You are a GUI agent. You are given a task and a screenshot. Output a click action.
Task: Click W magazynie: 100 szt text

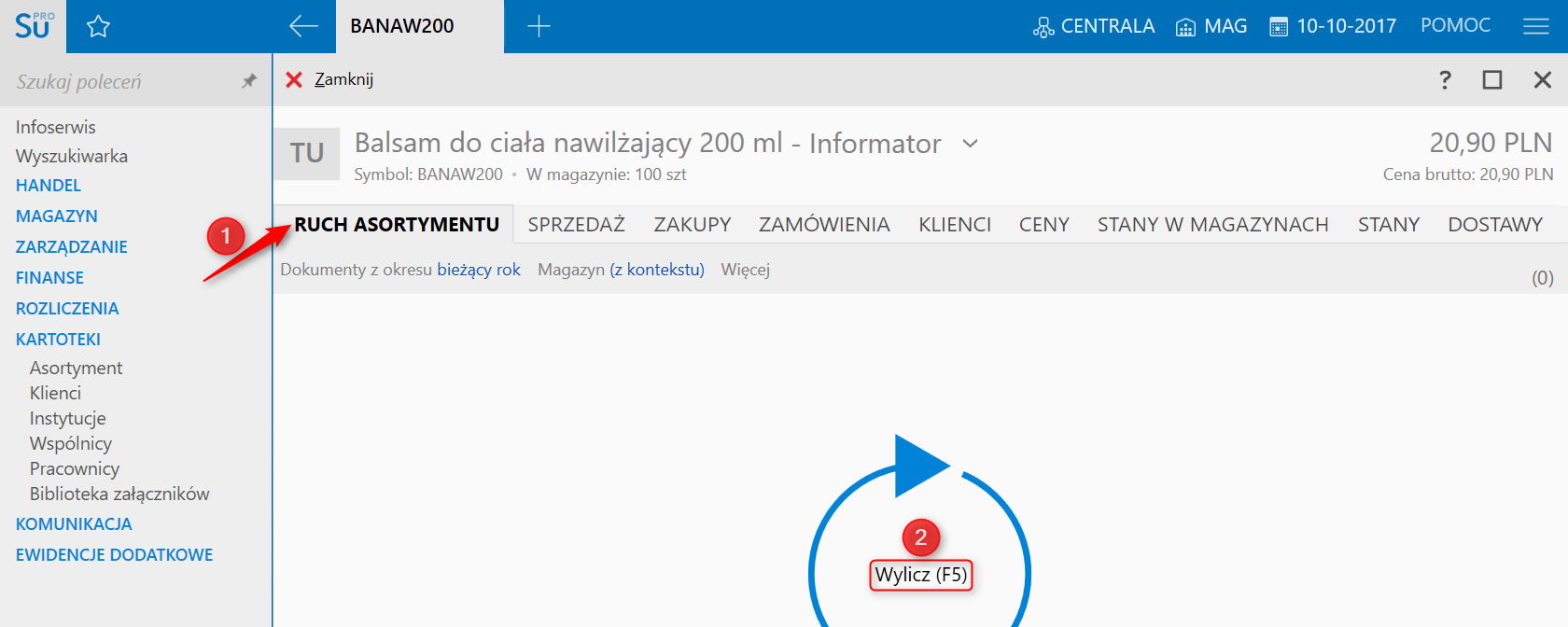click(607, 174)
